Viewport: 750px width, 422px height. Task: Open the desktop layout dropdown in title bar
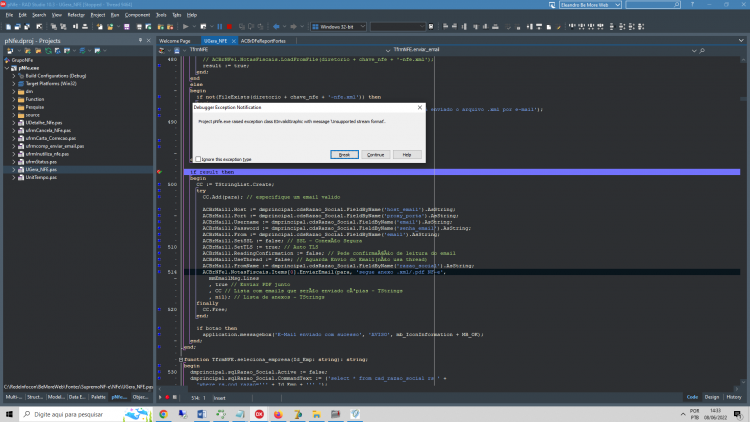[x=590, y=5]
